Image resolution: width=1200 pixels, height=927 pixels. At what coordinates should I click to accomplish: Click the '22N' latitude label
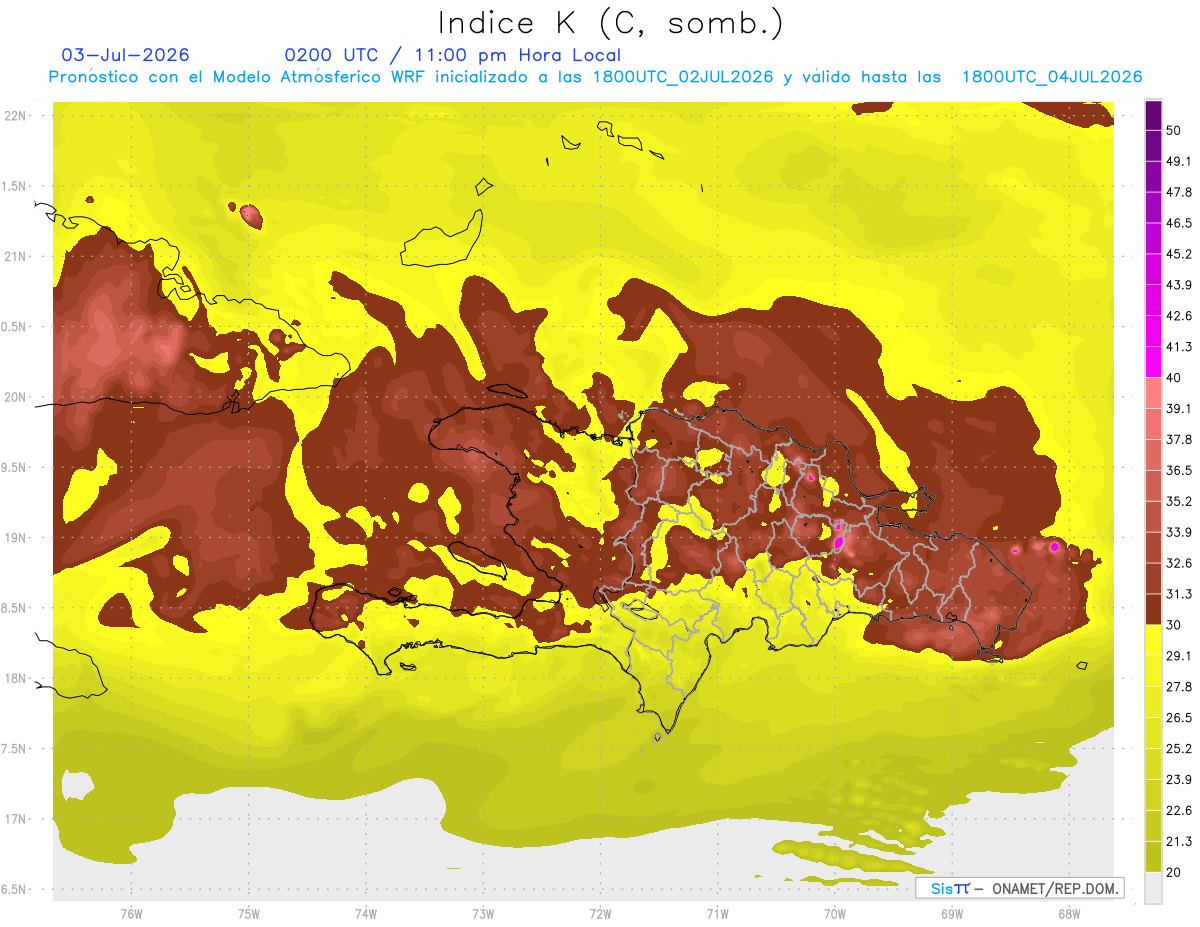coord(16,116)
